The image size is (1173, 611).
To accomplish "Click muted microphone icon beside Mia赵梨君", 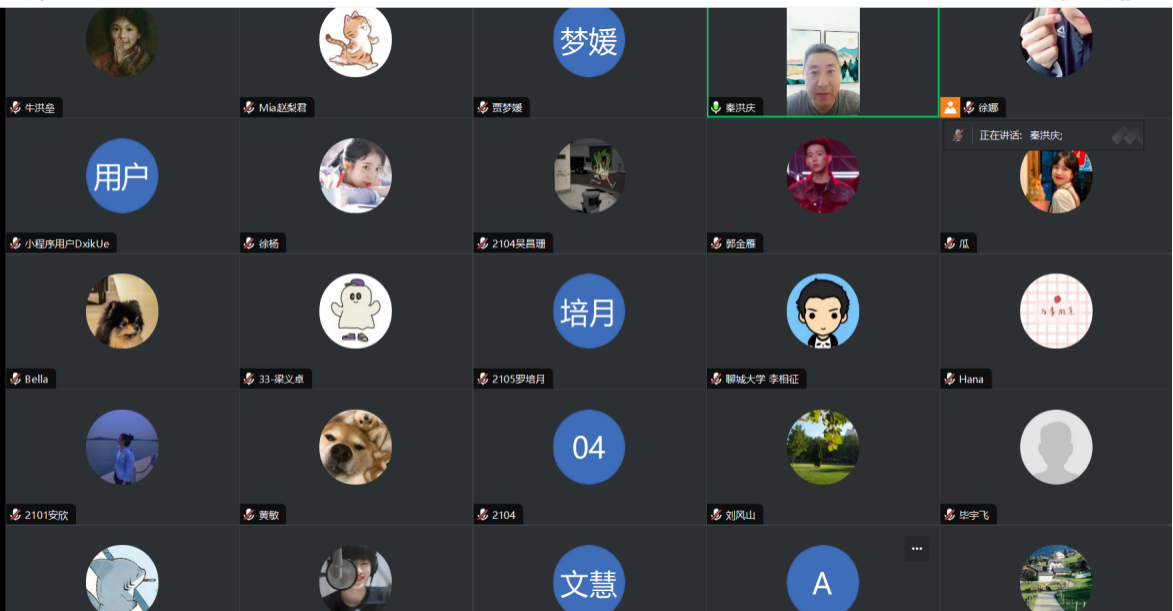I will (x=249, y=108).
